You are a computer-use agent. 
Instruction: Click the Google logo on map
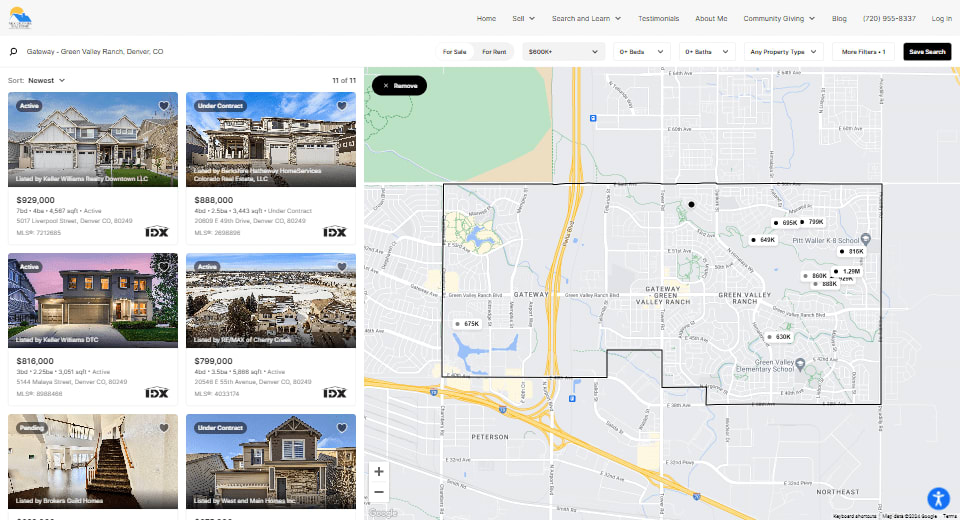point(383,513)
